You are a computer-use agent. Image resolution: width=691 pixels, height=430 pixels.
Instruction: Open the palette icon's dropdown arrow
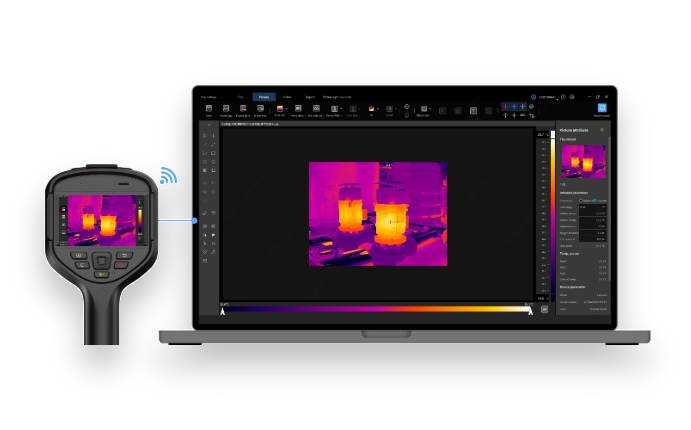click(x=286, y=109)
